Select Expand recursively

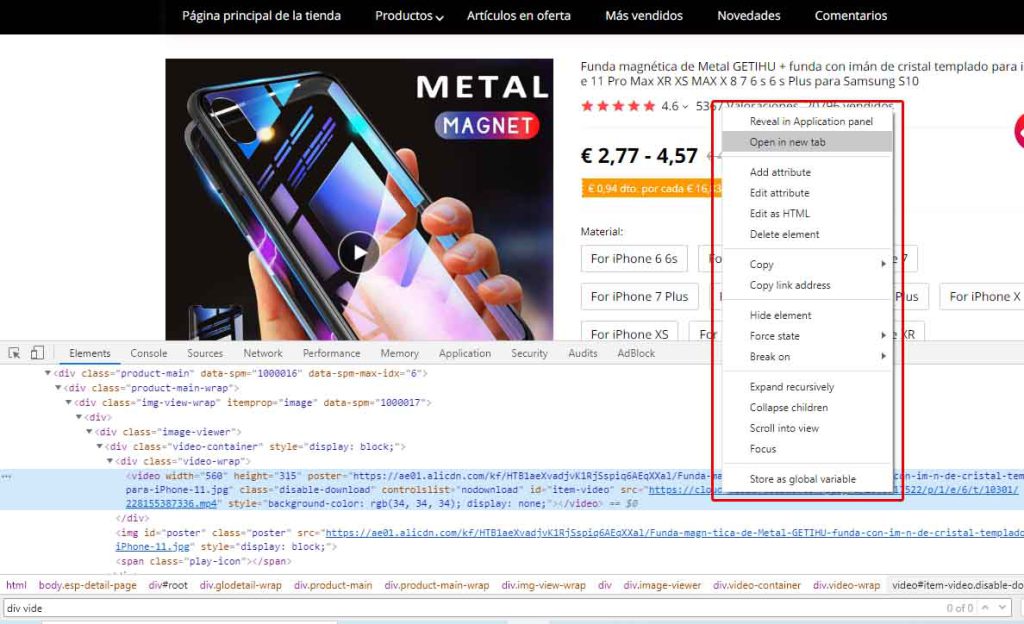[x=807, y=387]
